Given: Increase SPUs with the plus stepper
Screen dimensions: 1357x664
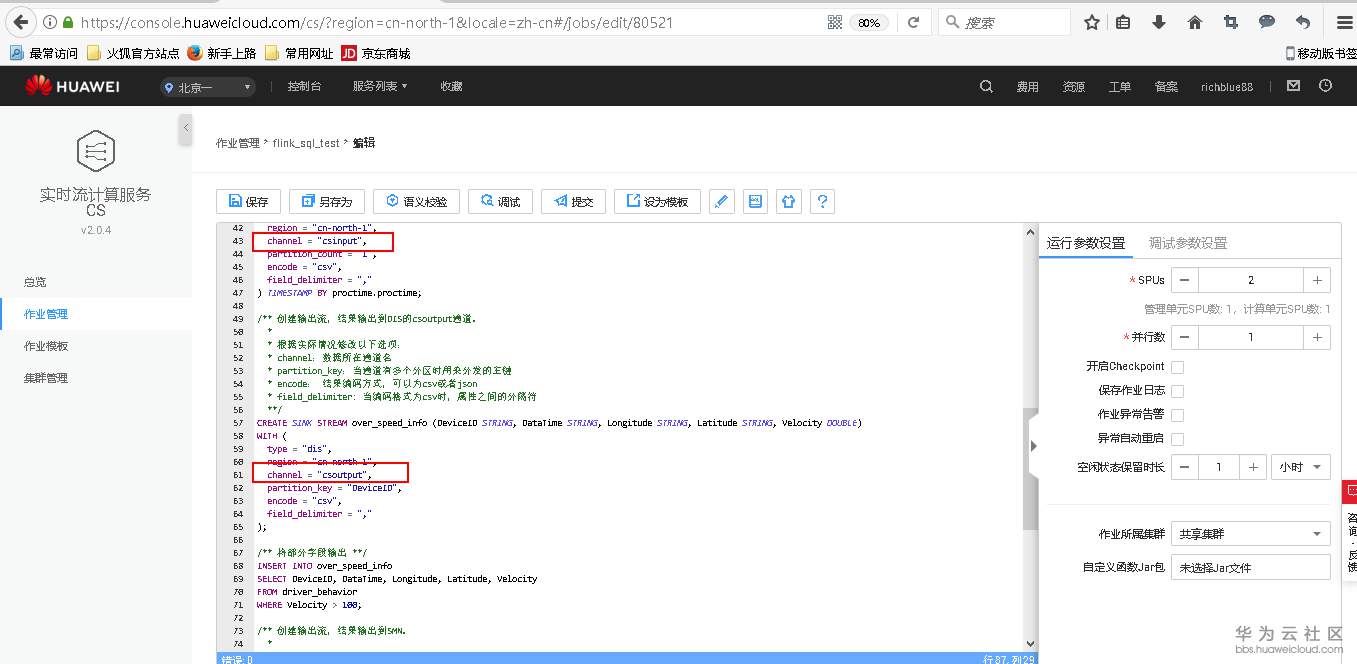Looking at the screenshot, I should pos(1317,280).
